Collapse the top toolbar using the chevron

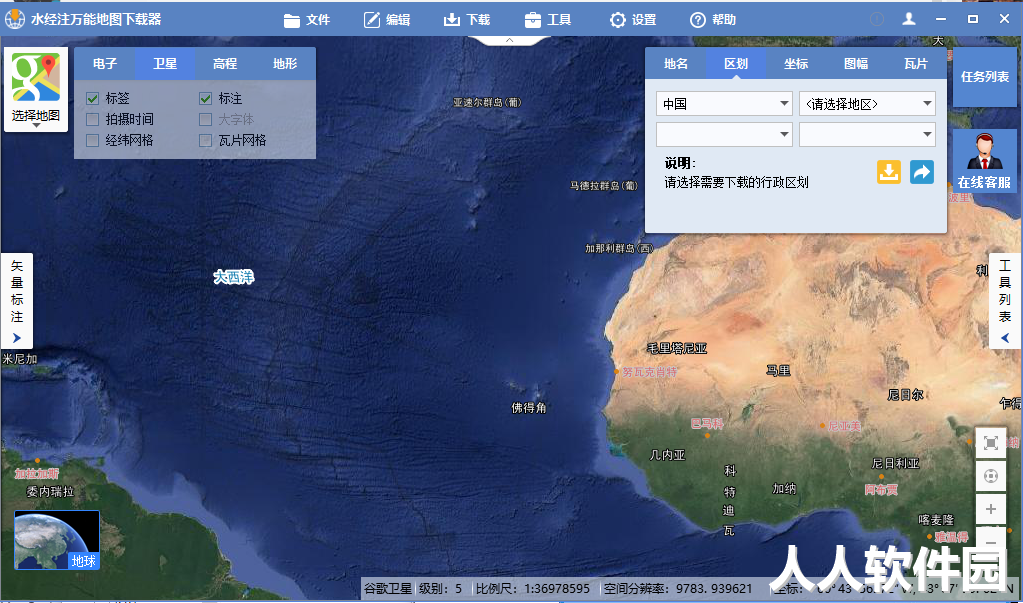pyautogui.click(x=510, y=40)
